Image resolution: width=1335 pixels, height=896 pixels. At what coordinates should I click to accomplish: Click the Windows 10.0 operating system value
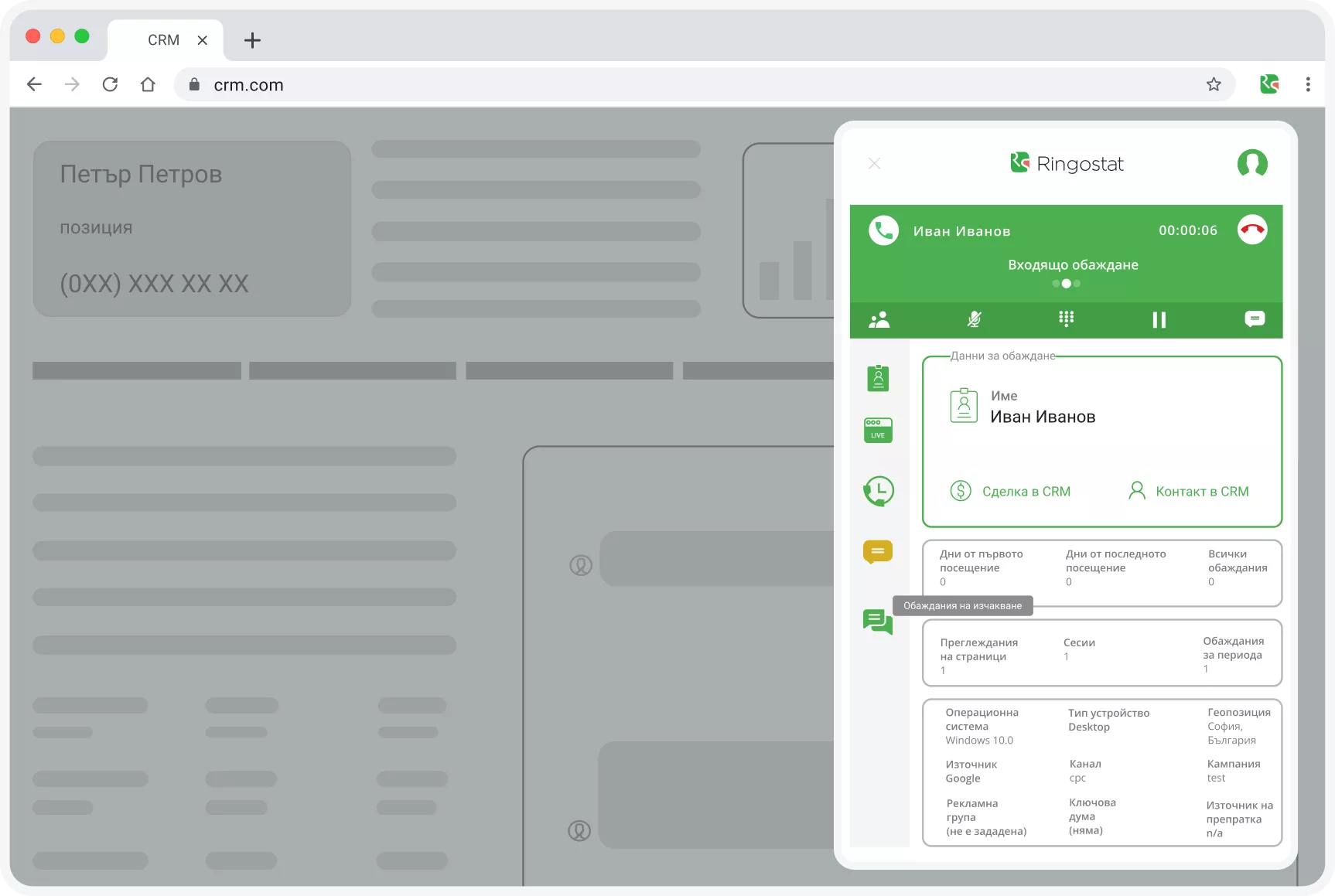(x=979, y=741)
